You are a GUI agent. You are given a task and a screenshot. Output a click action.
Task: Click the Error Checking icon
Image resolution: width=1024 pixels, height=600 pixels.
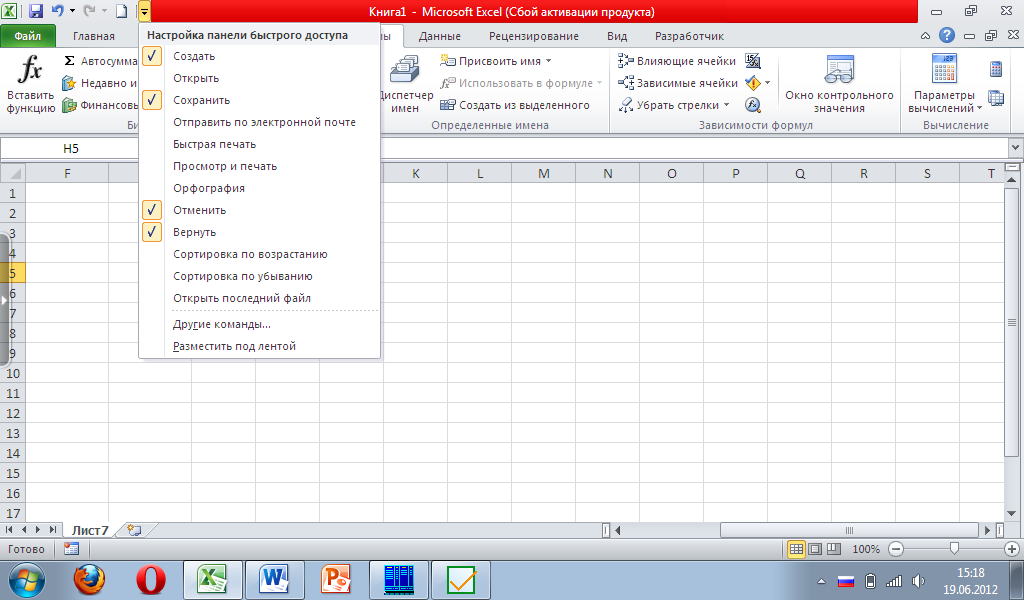753,83
